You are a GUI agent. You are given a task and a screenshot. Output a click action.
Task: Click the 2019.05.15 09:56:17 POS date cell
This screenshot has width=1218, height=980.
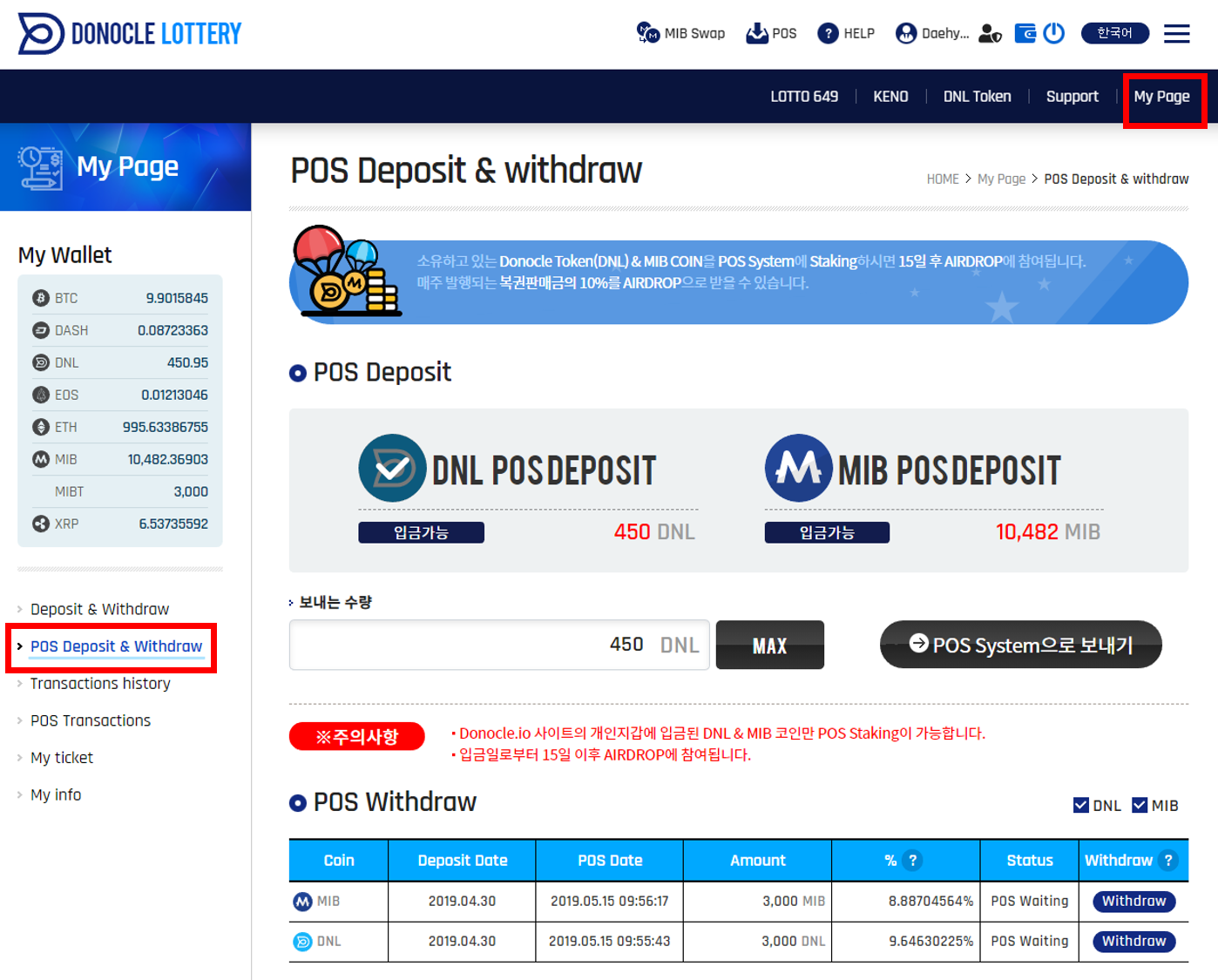610,902
